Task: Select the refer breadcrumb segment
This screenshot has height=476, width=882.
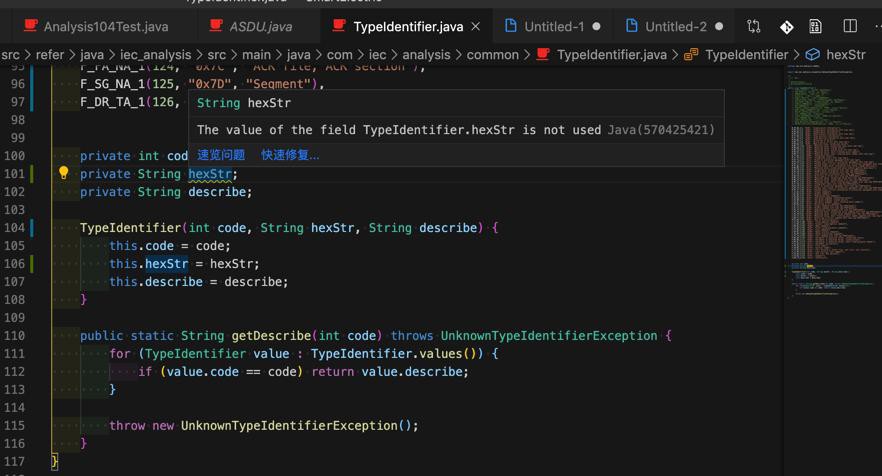Action: 50,55
